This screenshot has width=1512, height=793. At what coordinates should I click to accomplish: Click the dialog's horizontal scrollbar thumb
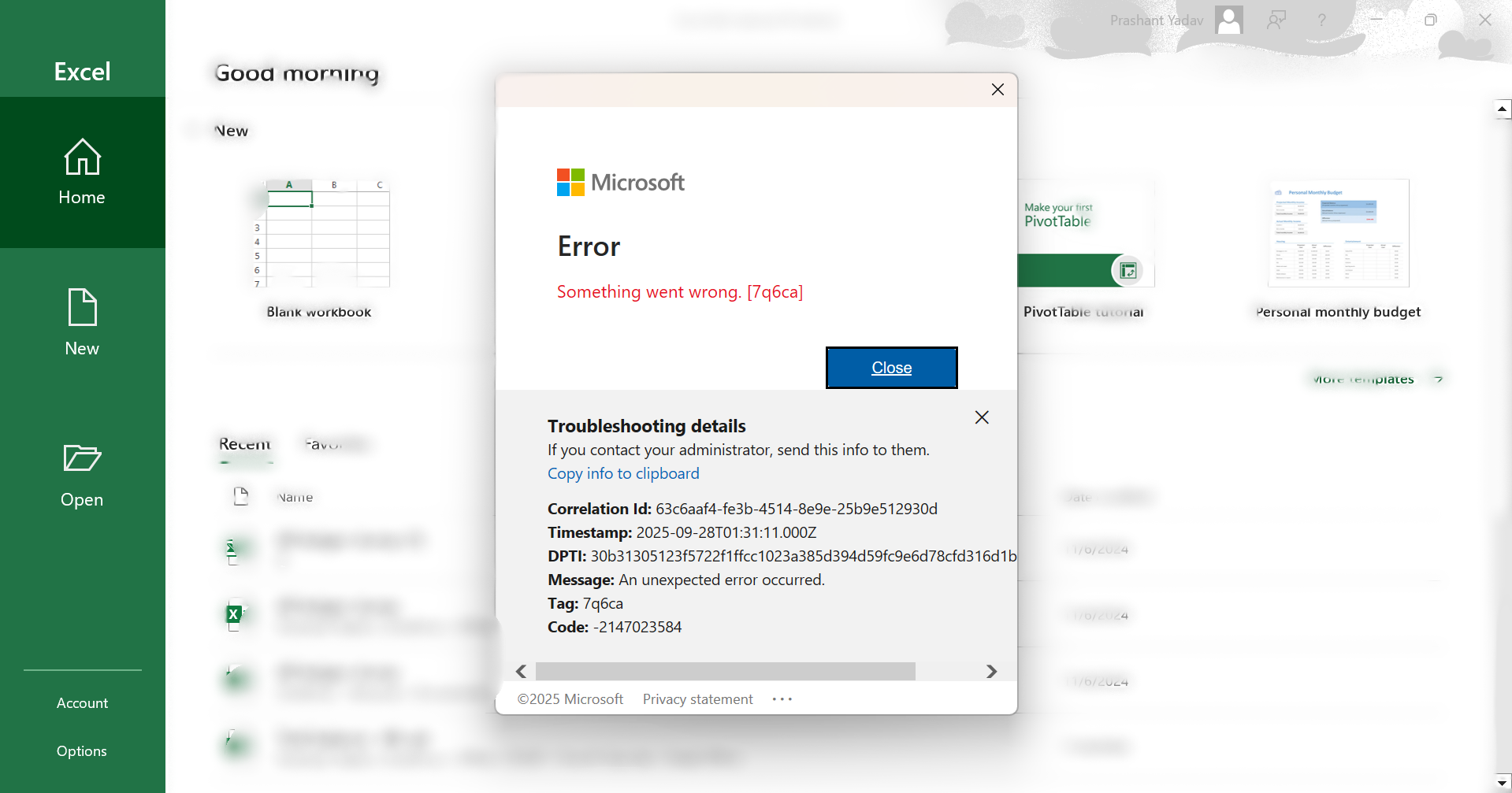coord(726,671)
